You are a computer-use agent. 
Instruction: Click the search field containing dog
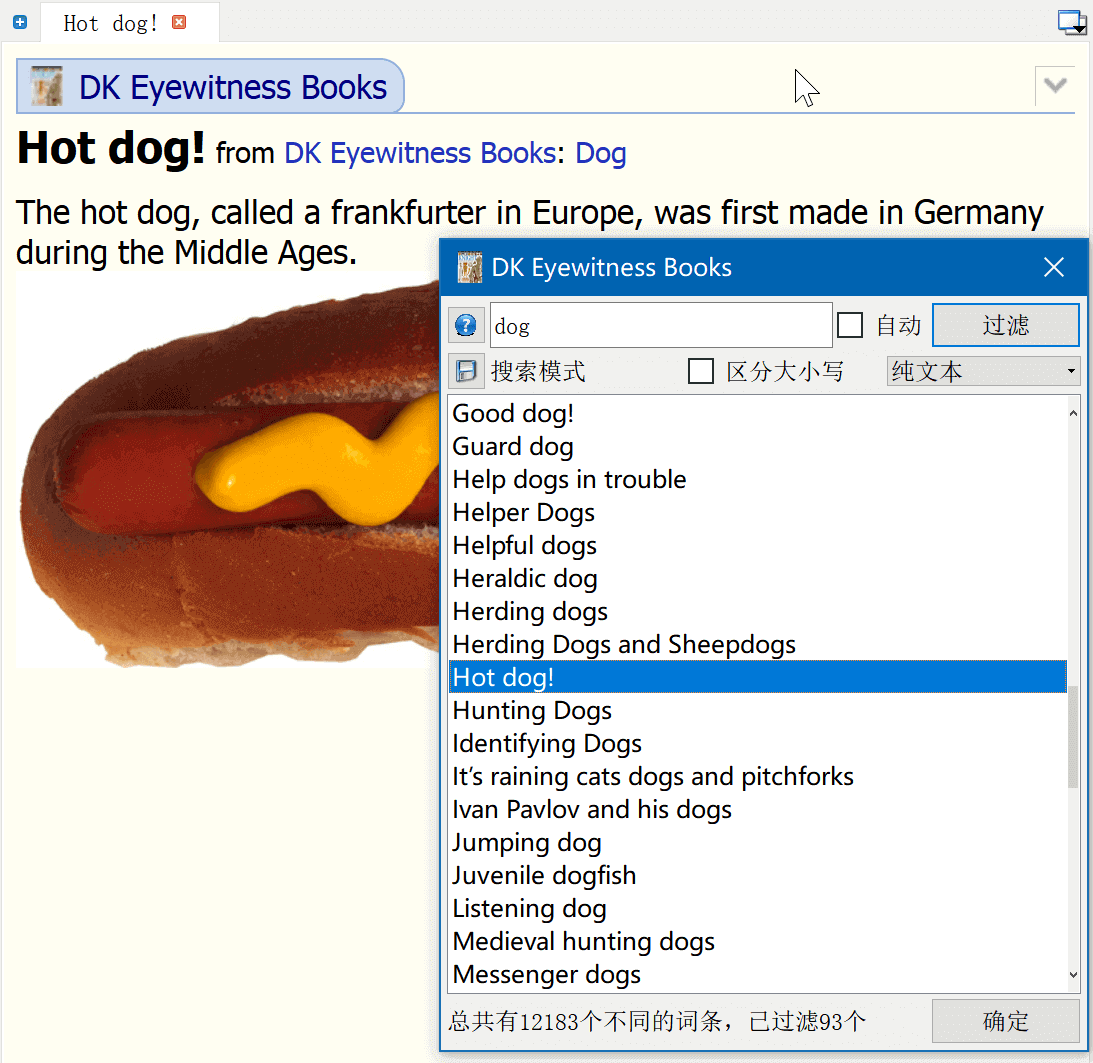[660, 325]
